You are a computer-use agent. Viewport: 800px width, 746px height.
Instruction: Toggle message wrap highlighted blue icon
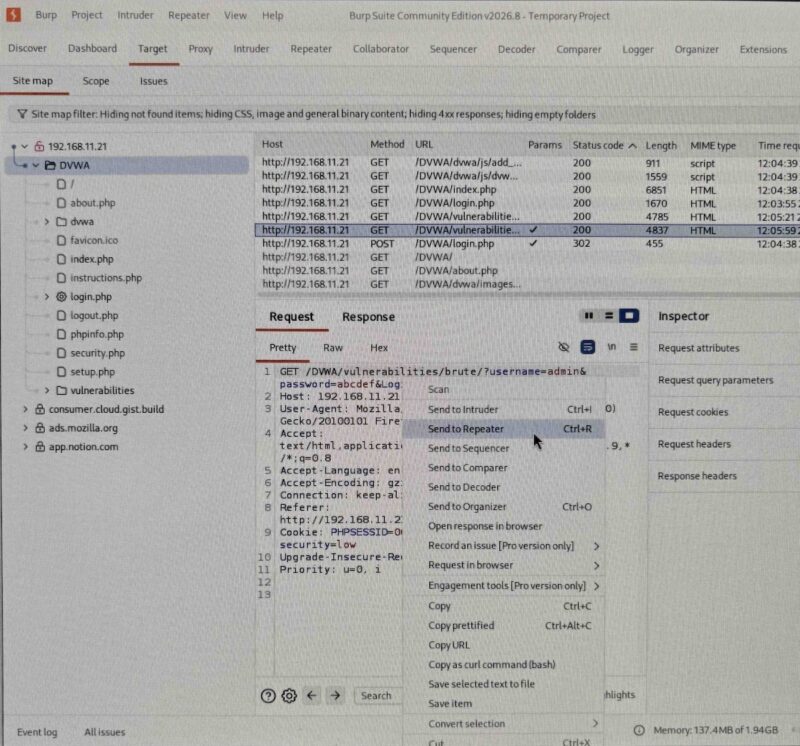point(587,347)
